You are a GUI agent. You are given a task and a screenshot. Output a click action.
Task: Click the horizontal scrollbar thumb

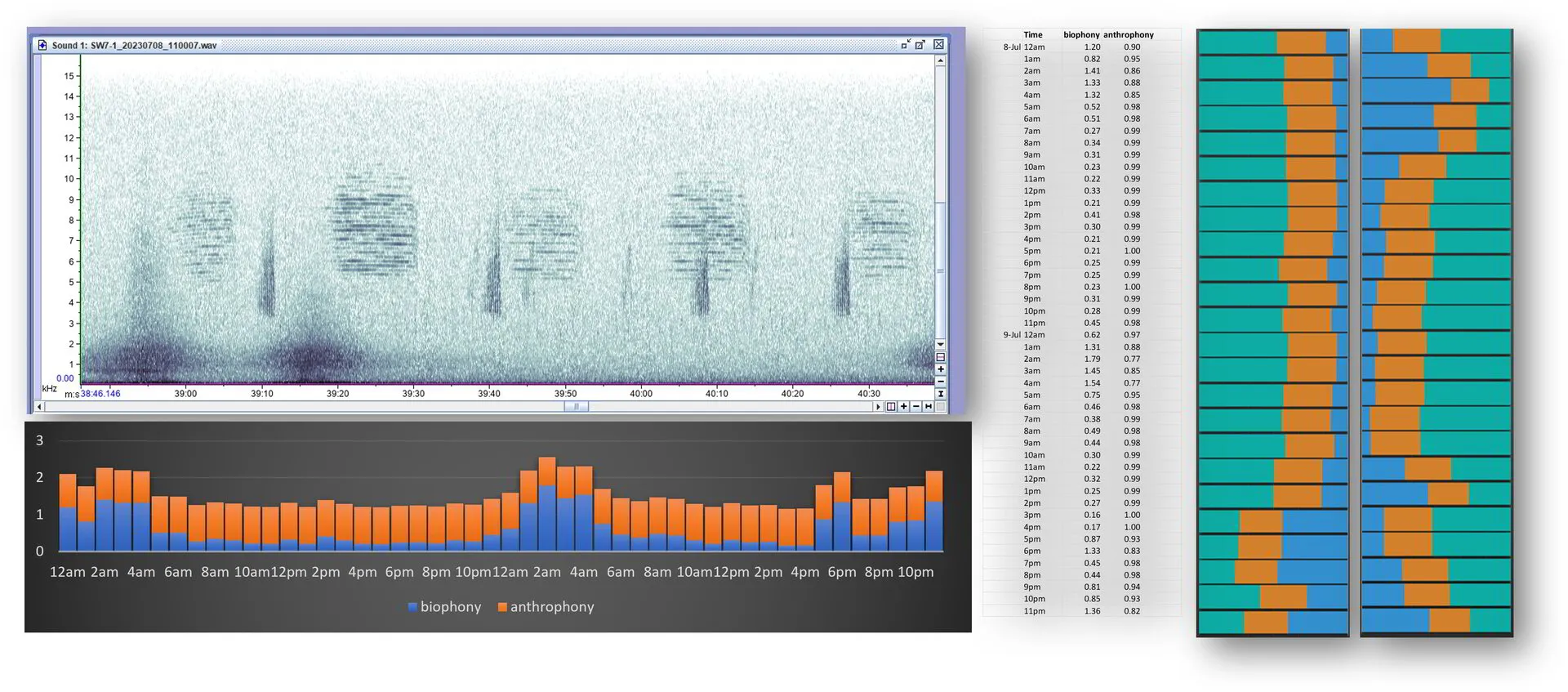[x=576, y=406]
